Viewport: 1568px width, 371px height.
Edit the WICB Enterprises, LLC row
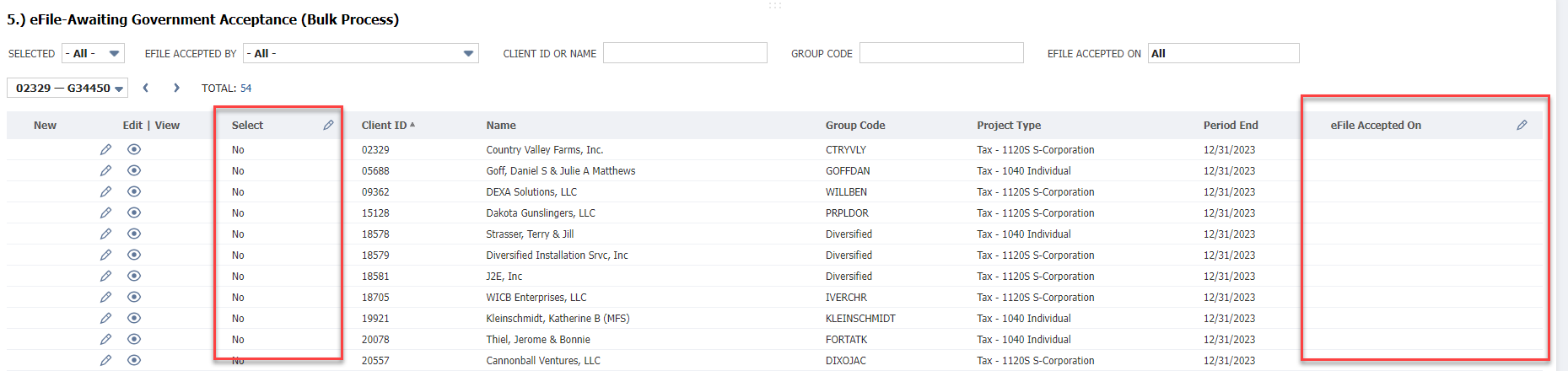click(x=105, y=297)
